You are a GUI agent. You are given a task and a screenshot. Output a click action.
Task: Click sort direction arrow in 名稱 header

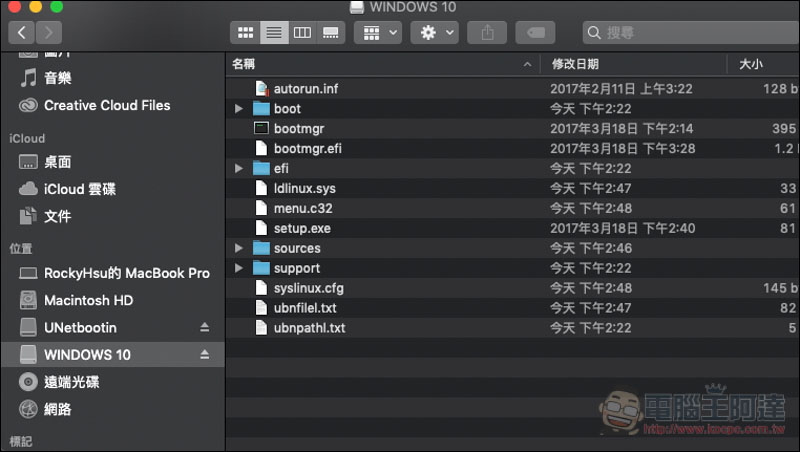click(x=528, y=64)
